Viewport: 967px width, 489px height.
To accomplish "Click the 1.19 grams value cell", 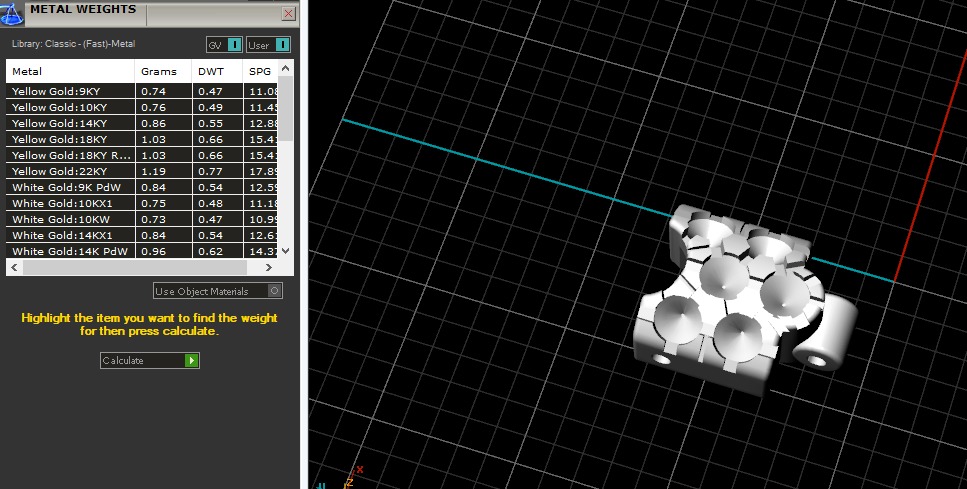I will point(163,171).
